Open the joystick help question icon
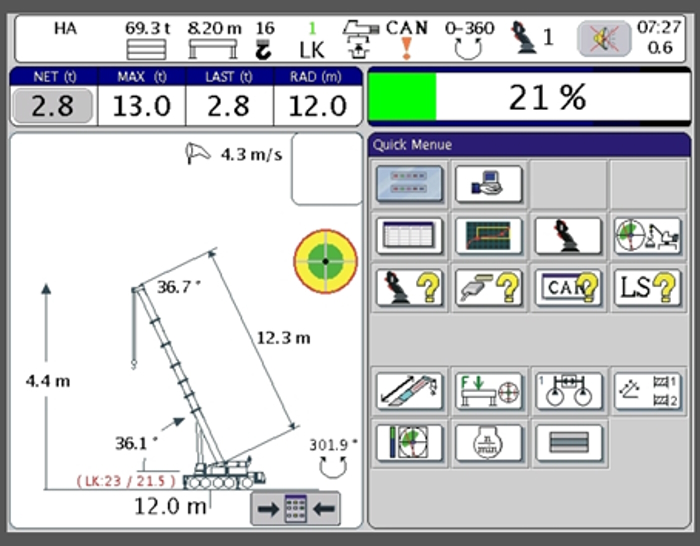Screen dimensions: 700x546 [409, 287]
